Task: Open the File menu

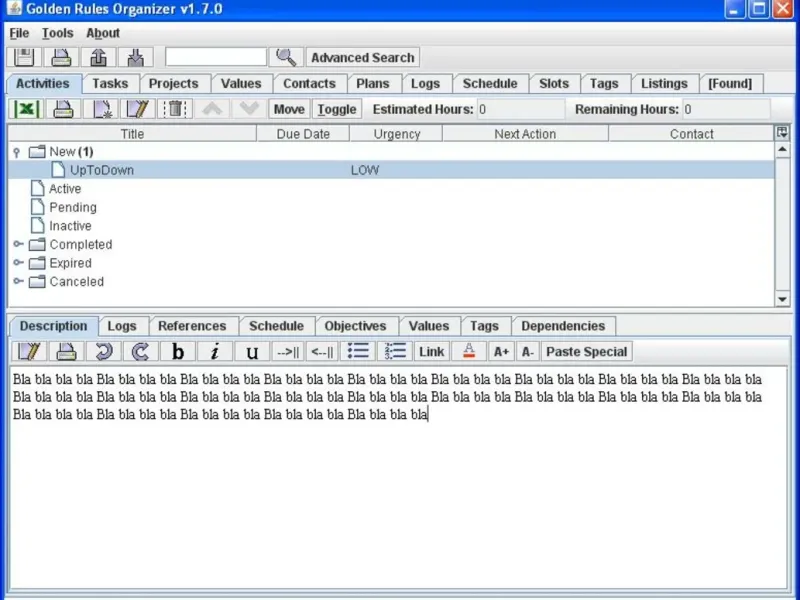Action: point(19,33)
